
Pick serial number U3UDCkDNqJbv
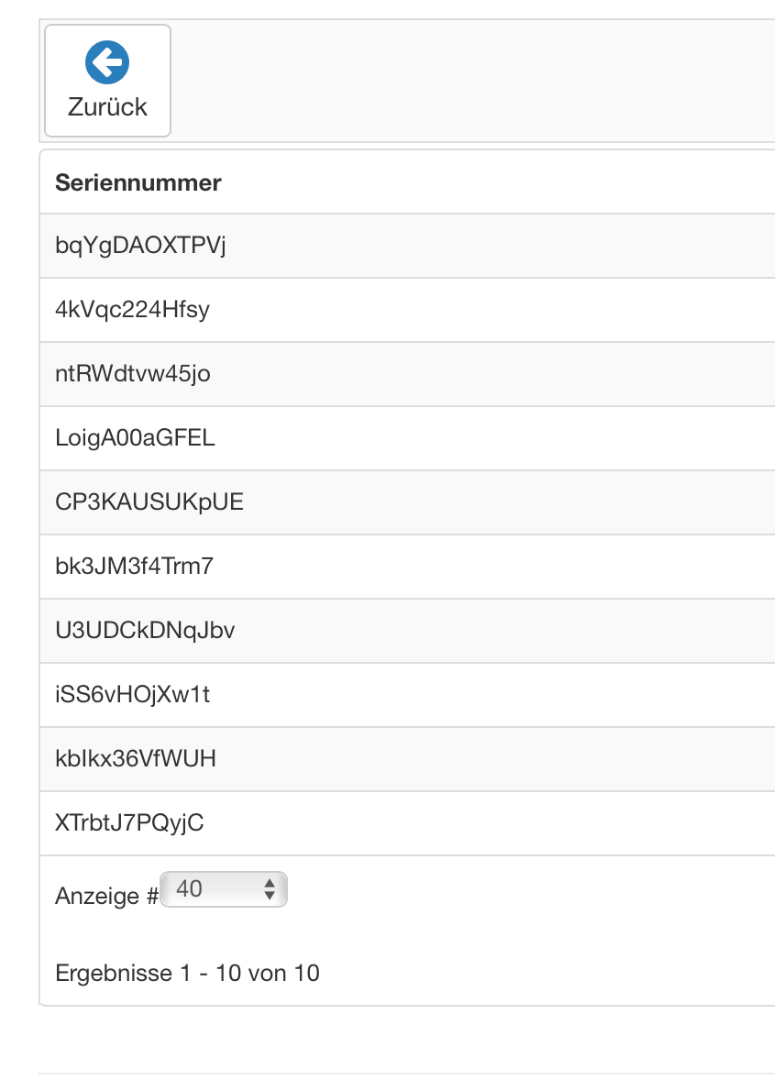pos(145,630)
